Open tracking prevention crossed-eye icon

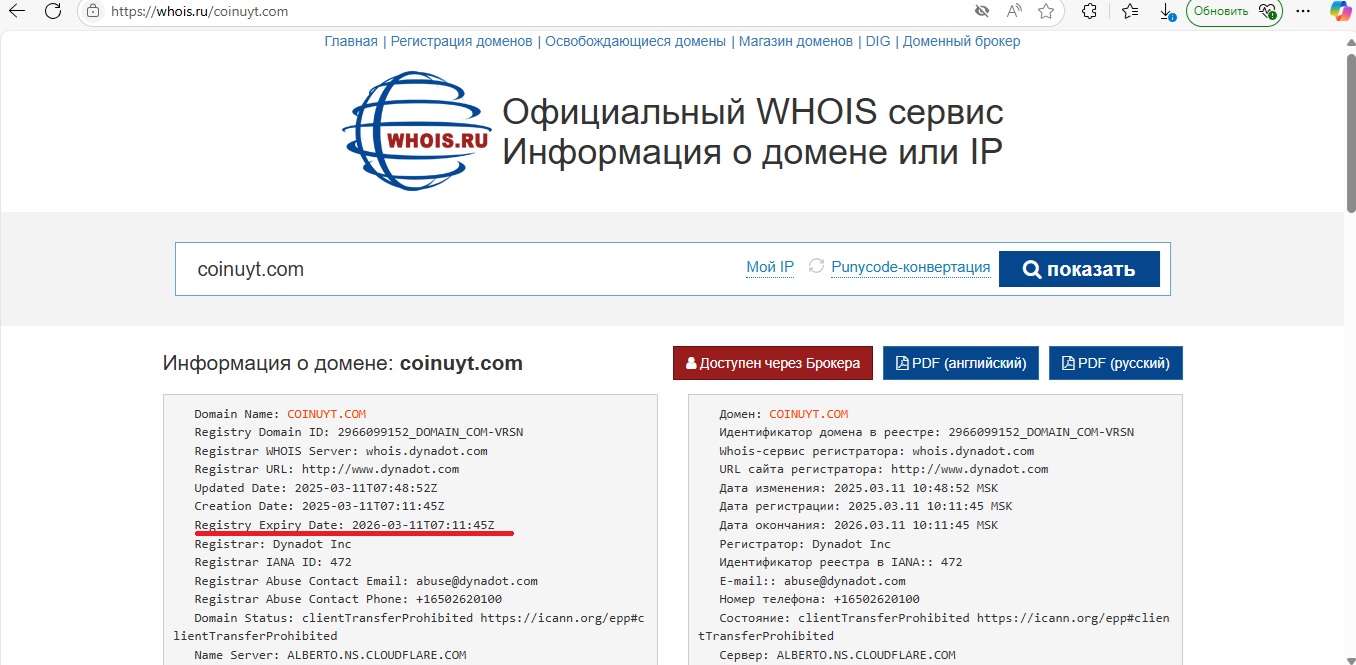click(982, 12)
